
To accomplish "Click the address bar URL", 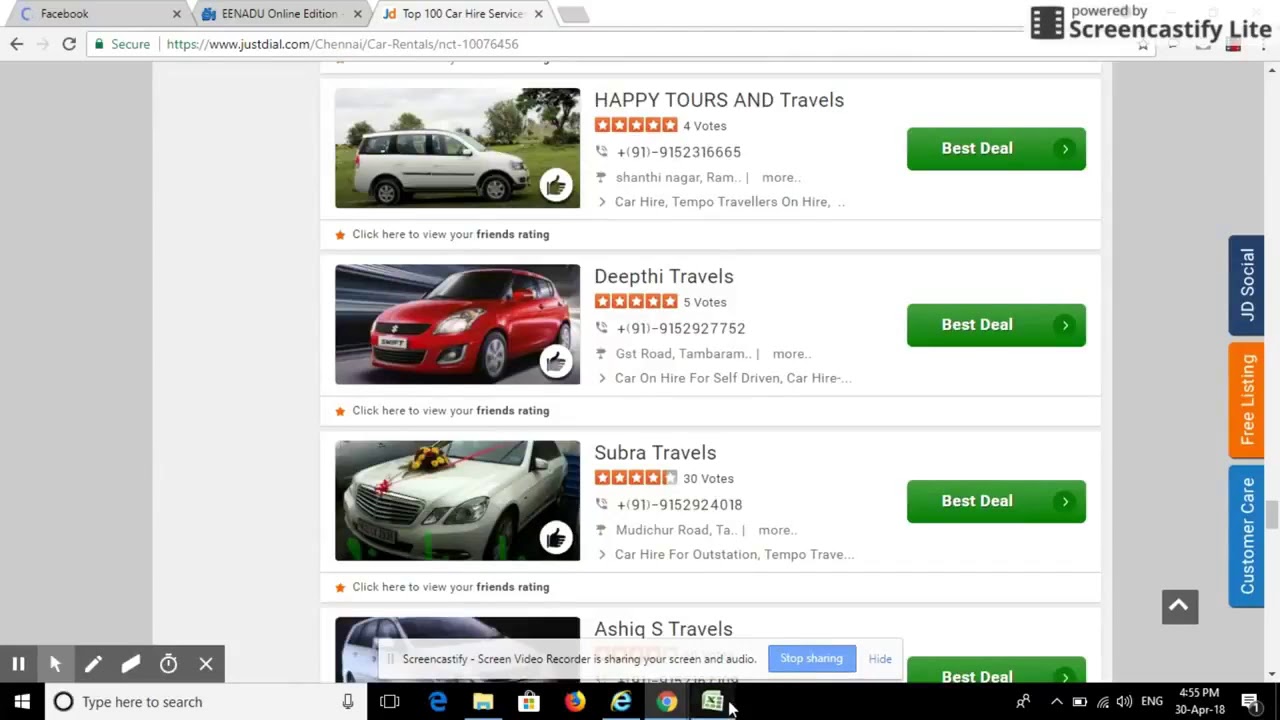I will pyautogui.click(x=342, y=44).
